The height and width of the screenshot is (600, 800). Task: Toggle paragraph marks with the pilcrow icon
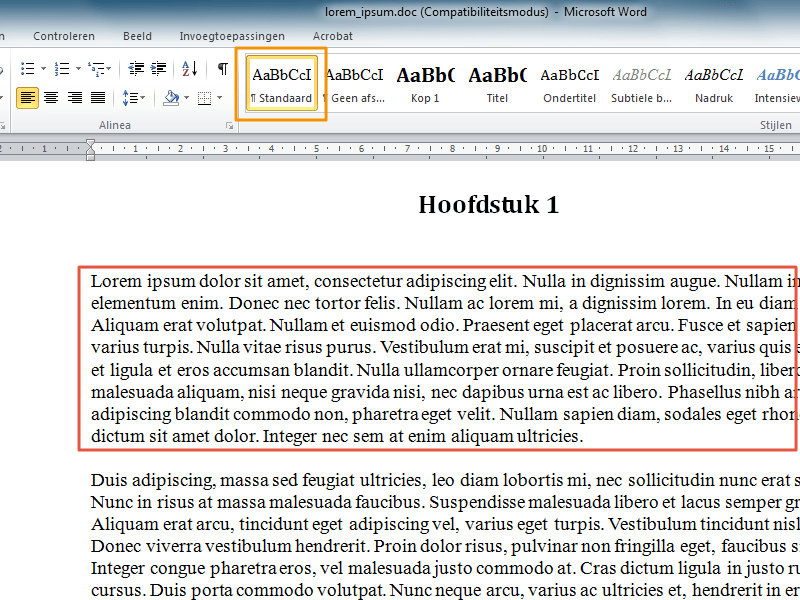coord(222,68)
